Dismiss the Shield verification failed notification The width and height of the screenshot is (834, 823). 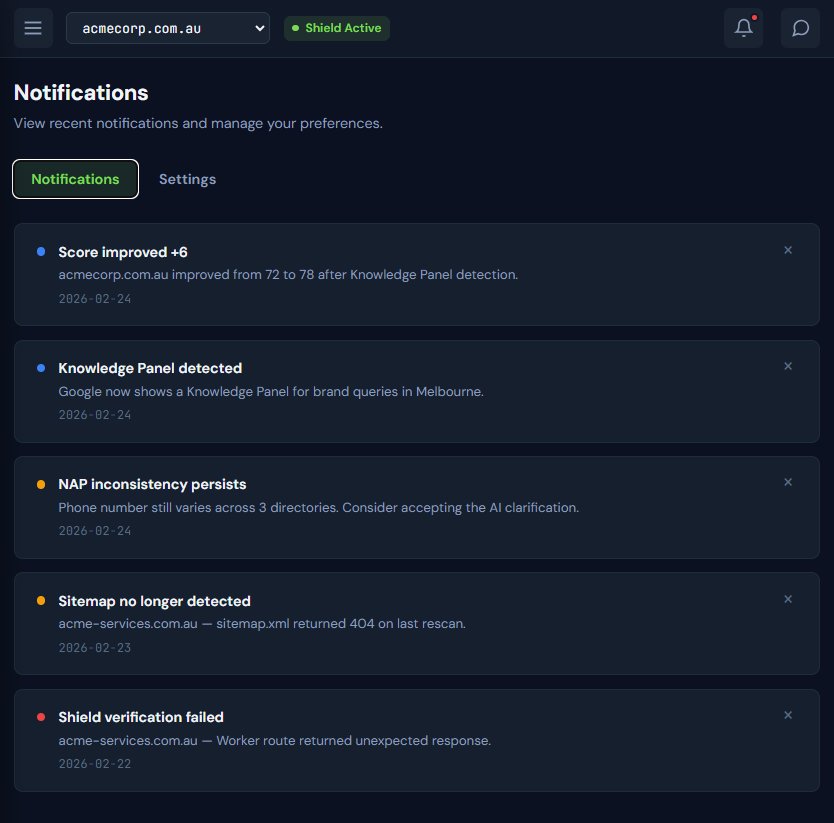pyautogui.click(x=788, y=715)
